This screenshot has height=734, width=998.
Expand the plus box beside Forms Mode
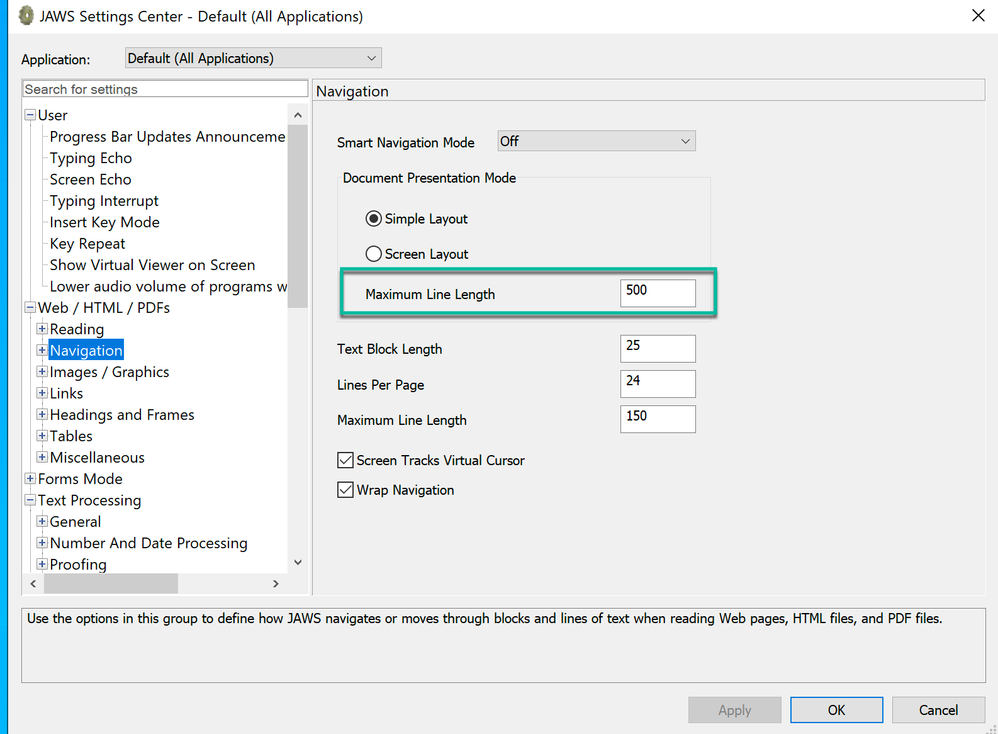pyautogui.click(x=30, y=479)
